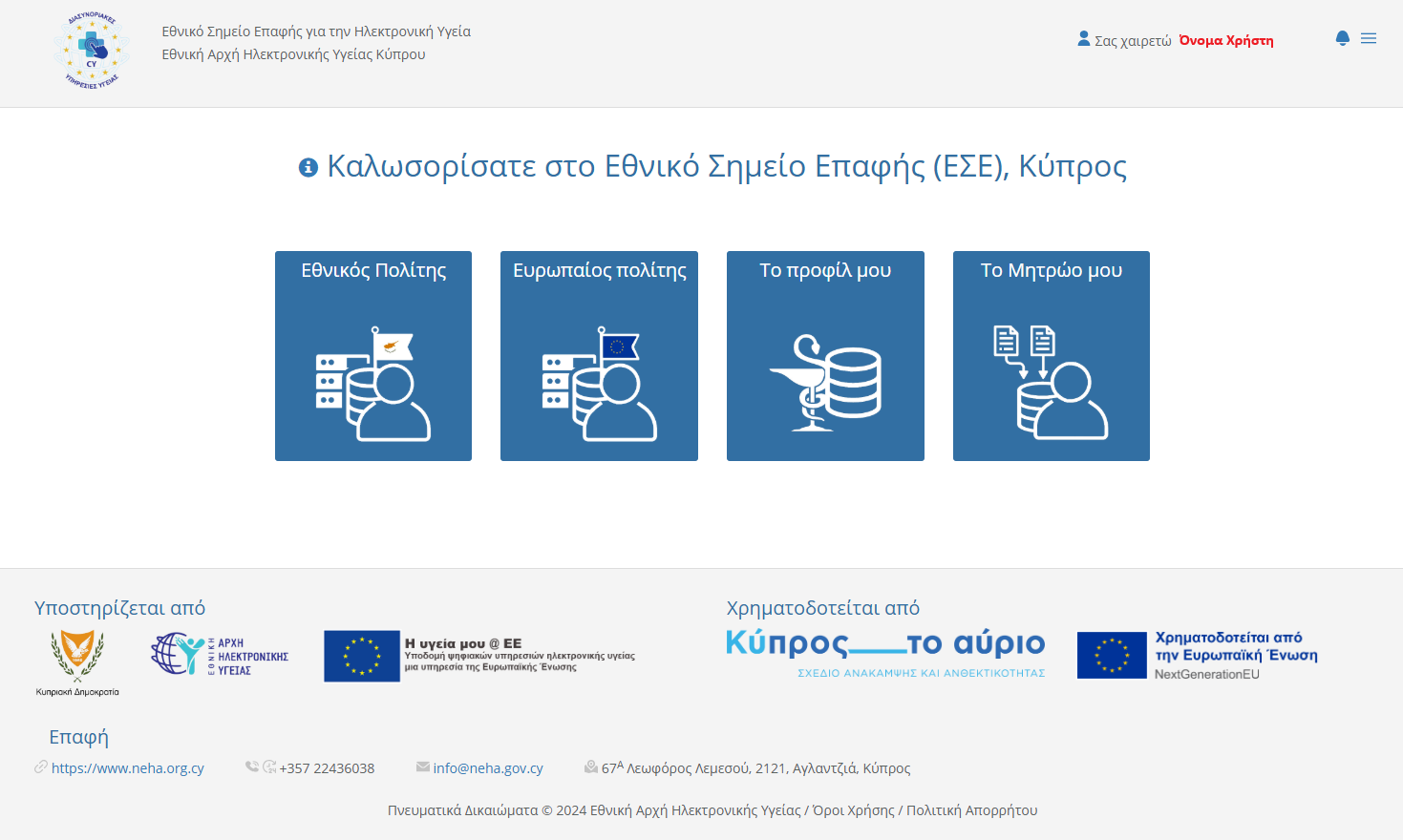The height and width of the screenshot is (840, 1403).
Task: Click the NextGenerationEU funding logo
Action: [1197, 655]
